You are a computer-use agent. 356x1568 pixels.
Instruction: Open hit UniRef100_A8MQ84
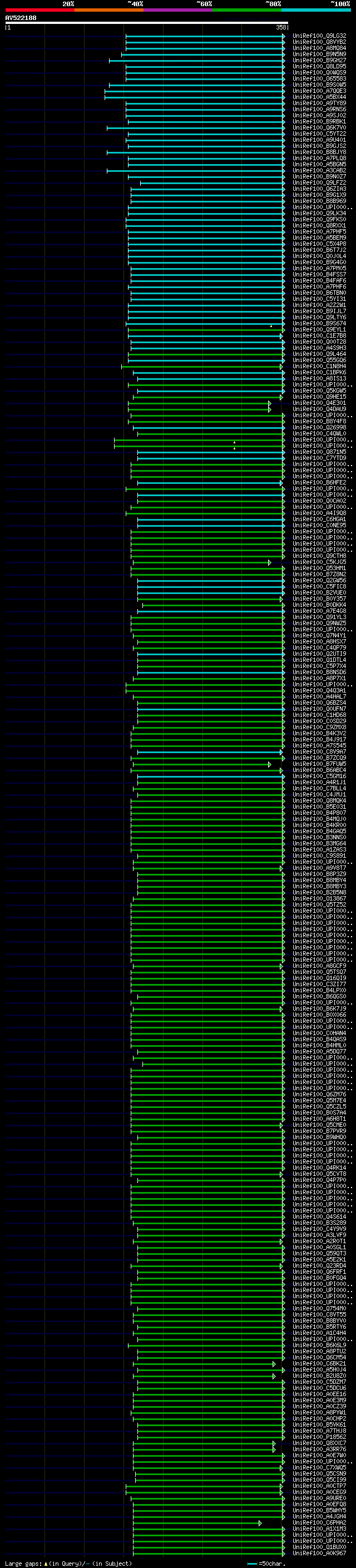tap(319, 48)
